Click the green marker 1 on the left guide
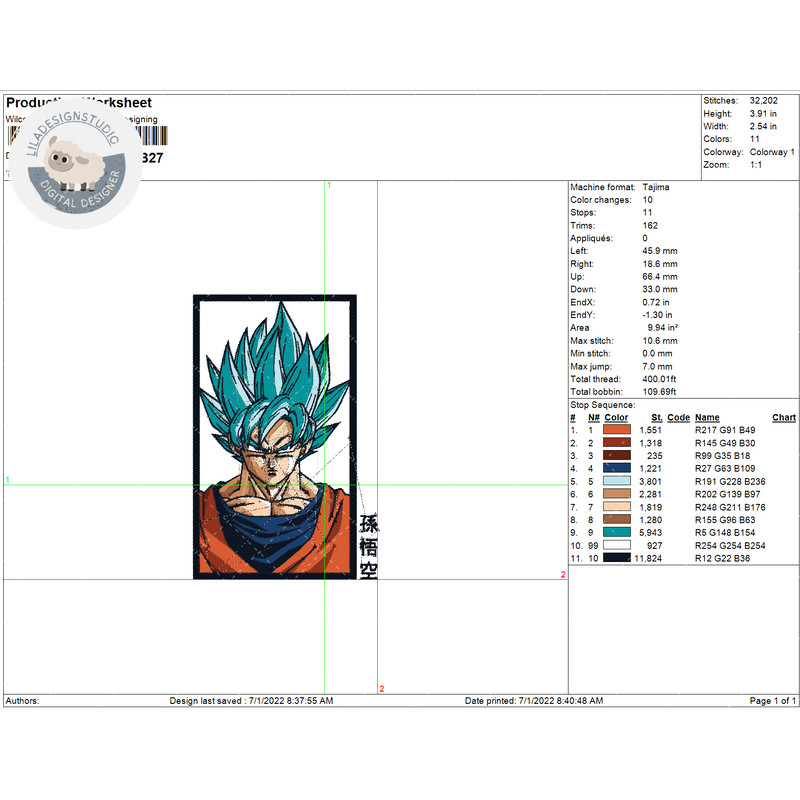This screenshot has height=800, width=800. tap(6, 481)
